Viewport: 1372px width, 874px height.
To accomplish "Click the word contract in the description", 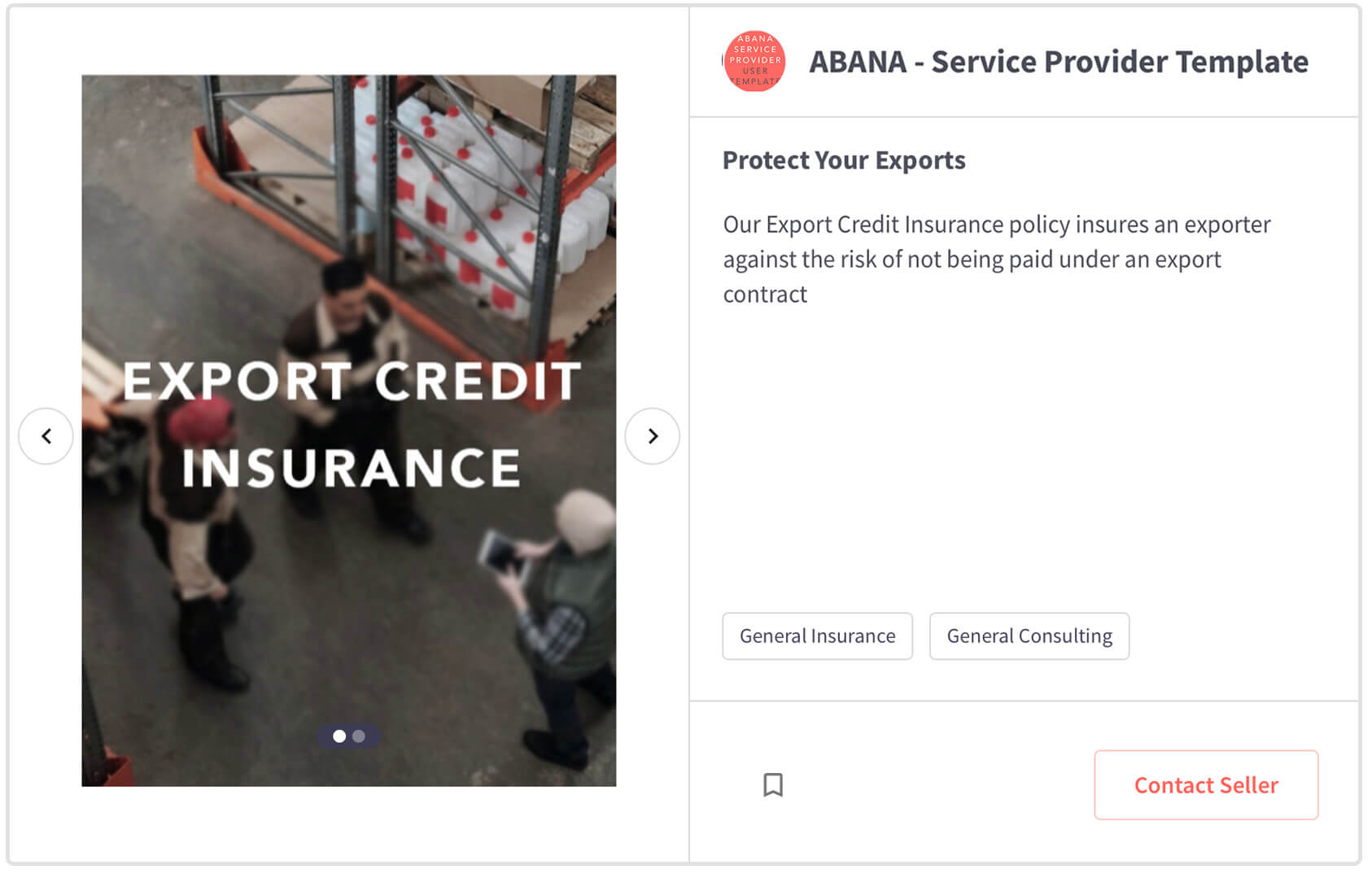I will (765, 294).
